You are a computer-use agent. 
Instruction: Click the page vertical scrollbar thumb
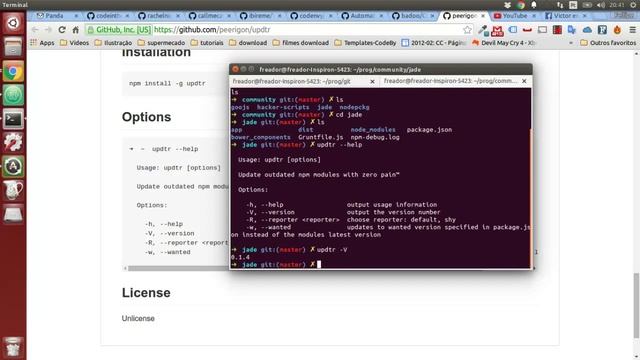coord(636,305)
